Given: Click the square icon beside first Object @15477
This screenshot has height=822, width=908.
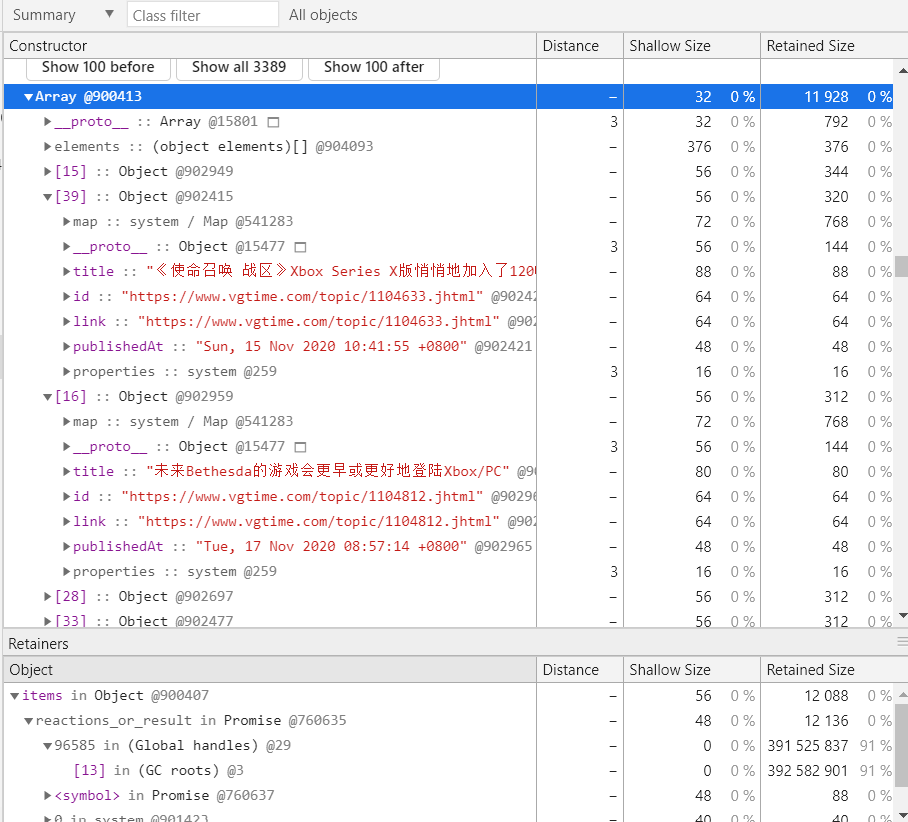Looking at the screenshot, I should [301, 247].
